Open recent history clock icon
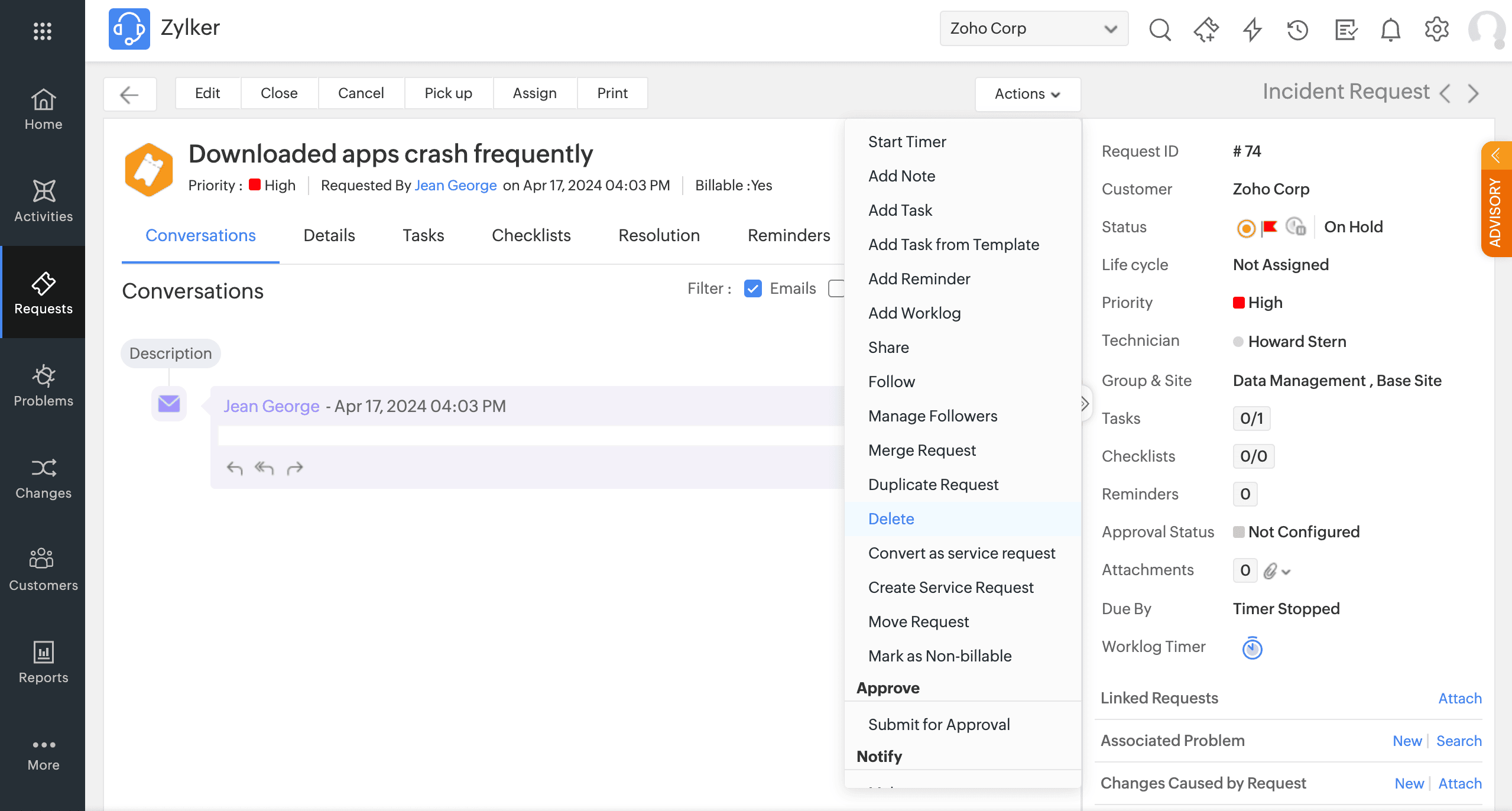1512x811 pixels. pos(1297,29)
